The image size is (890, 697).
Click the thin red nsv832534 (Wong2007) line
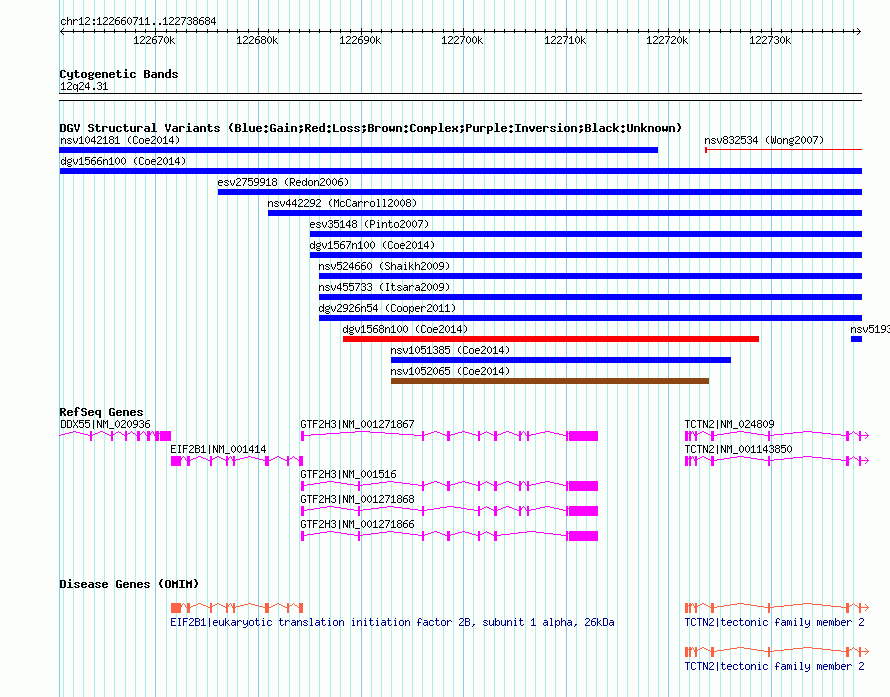783,150
